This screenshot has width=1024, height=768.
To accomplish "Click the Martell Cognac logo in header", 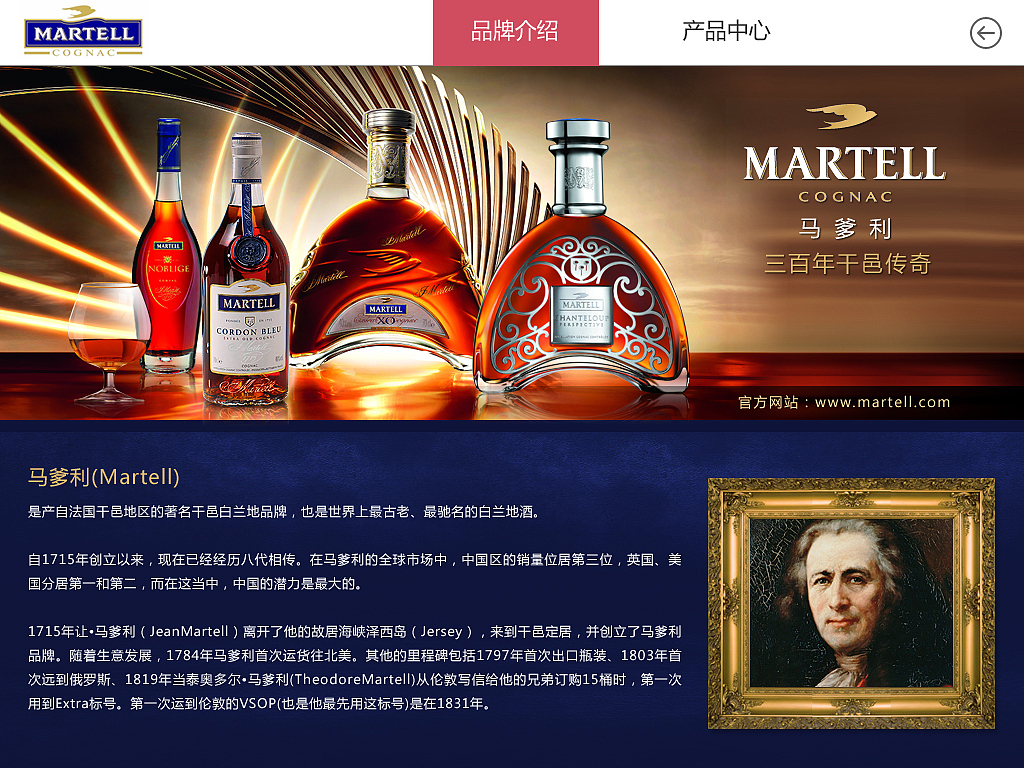I will coord(83,31).
